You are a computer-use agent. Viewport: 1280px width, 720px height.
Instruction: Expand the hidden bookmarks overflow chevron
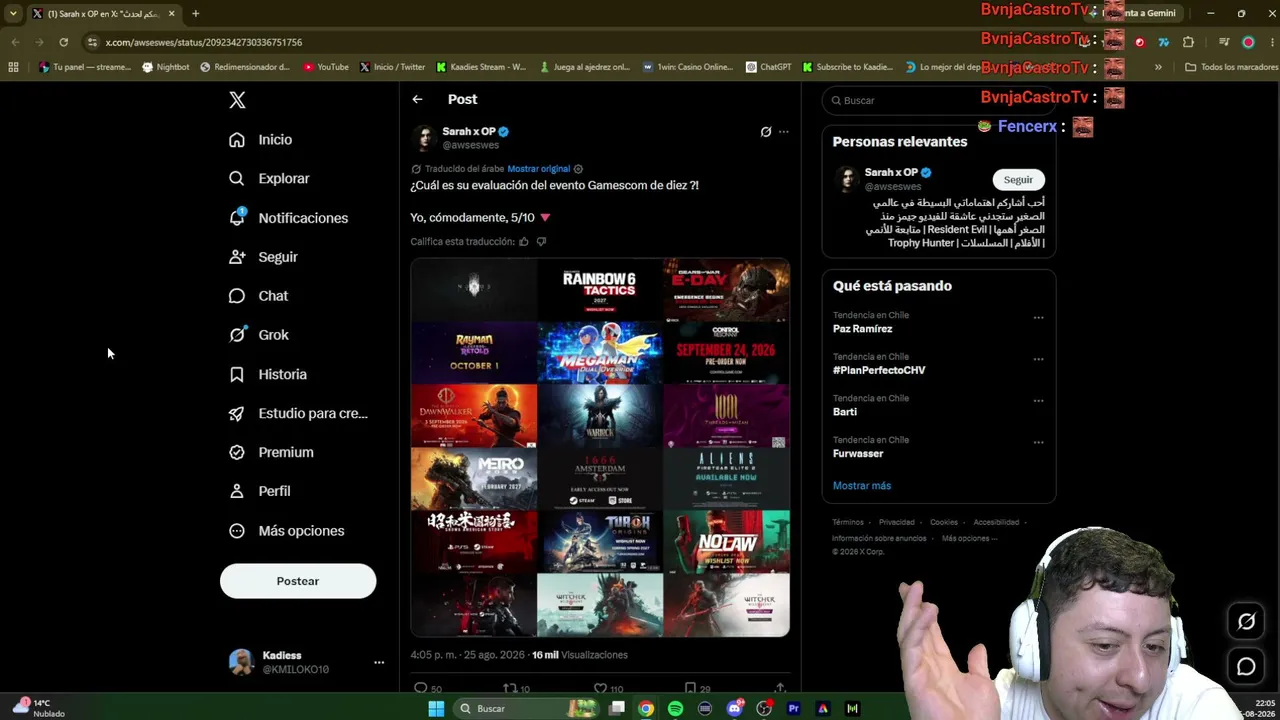(x=1158, y=67)
